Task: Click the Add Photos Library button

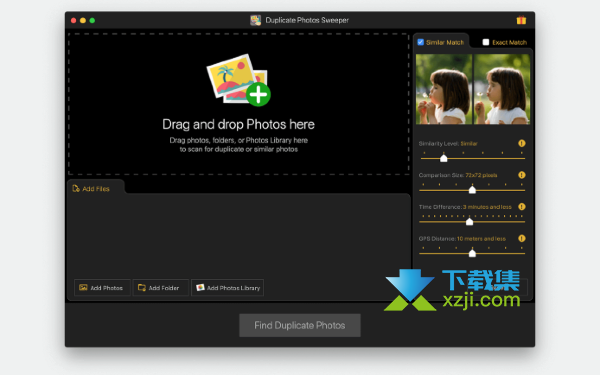Action: pos(227,287)
